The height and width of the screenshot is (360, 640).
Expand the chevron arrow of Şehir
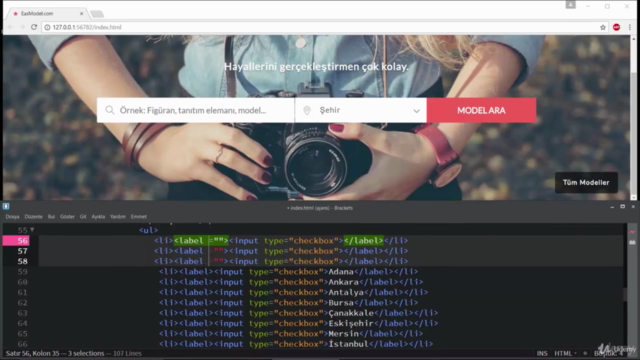416,111
